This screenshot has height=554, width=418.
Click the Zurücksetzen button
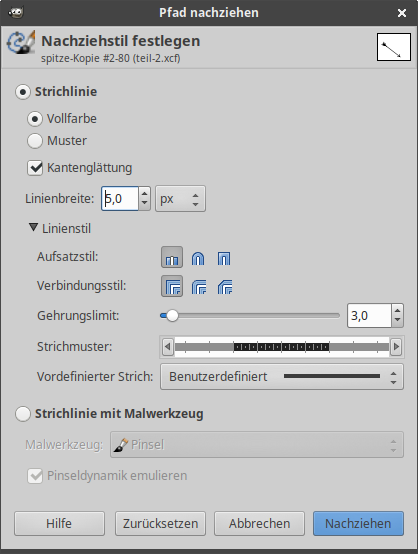pos(160,523)
